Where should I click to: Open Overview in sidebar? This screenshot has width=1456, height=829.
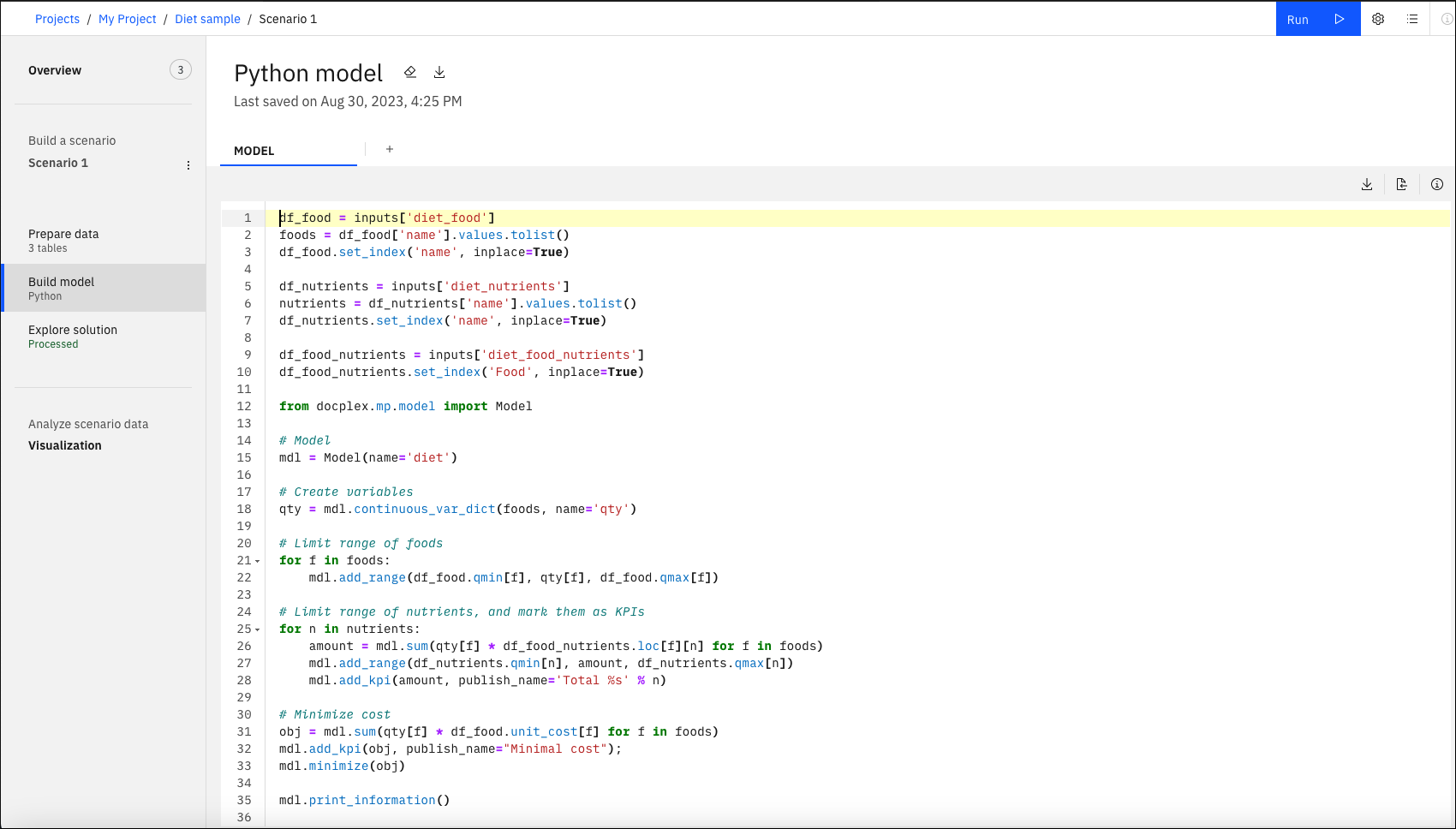[x=55, y=70]
